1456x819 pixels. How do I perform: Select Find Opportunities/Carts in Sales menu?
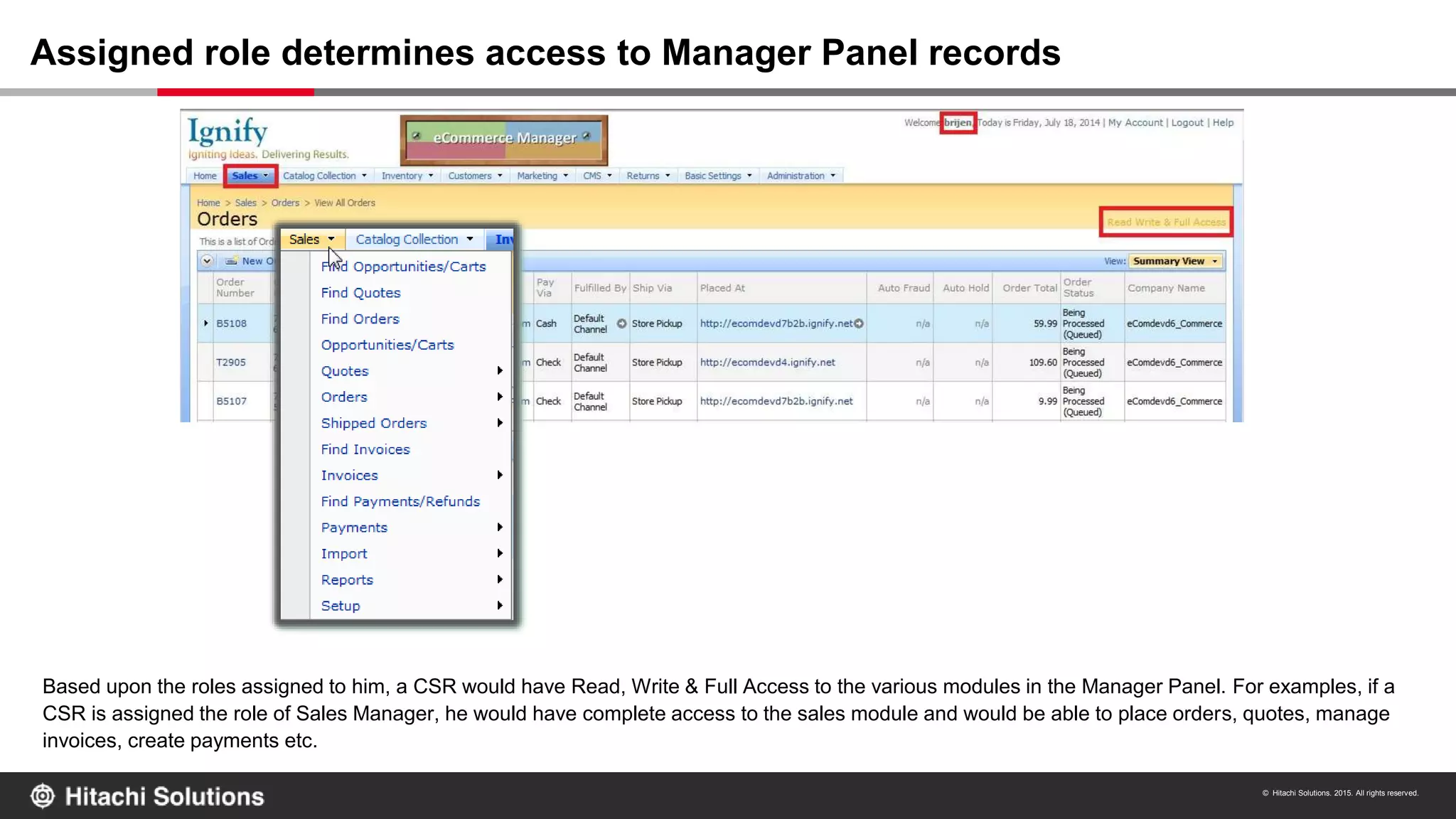[403, 267]
